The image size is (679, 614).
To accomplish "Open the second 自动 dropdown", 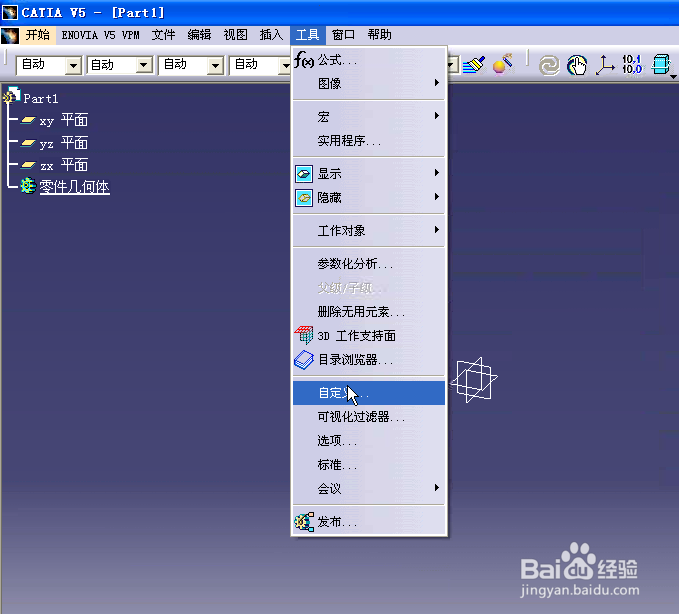I will point(144,66).
